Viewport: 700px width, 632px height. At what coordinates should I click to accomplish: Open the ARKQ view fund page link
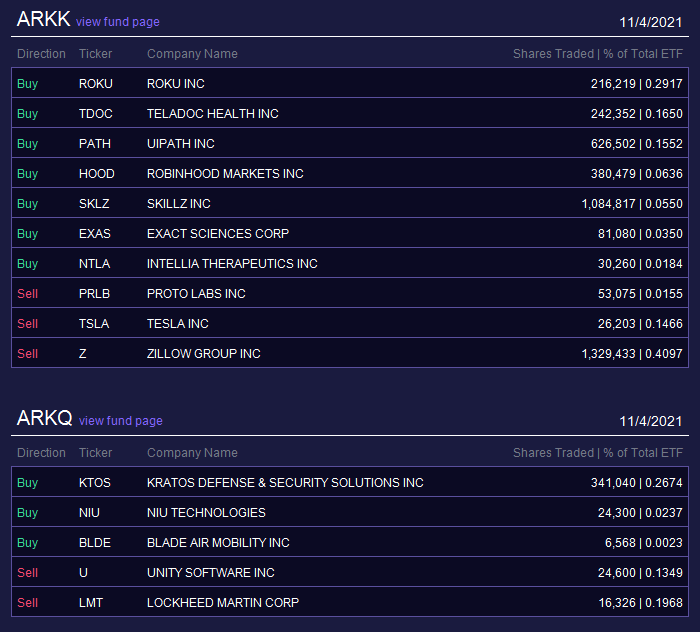[x=121, y=420]
